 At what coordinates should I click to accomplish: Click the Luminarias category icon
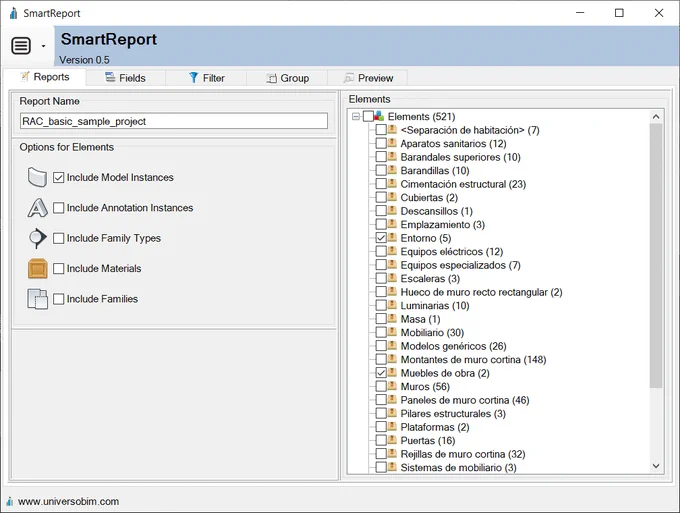click(392, 304)
